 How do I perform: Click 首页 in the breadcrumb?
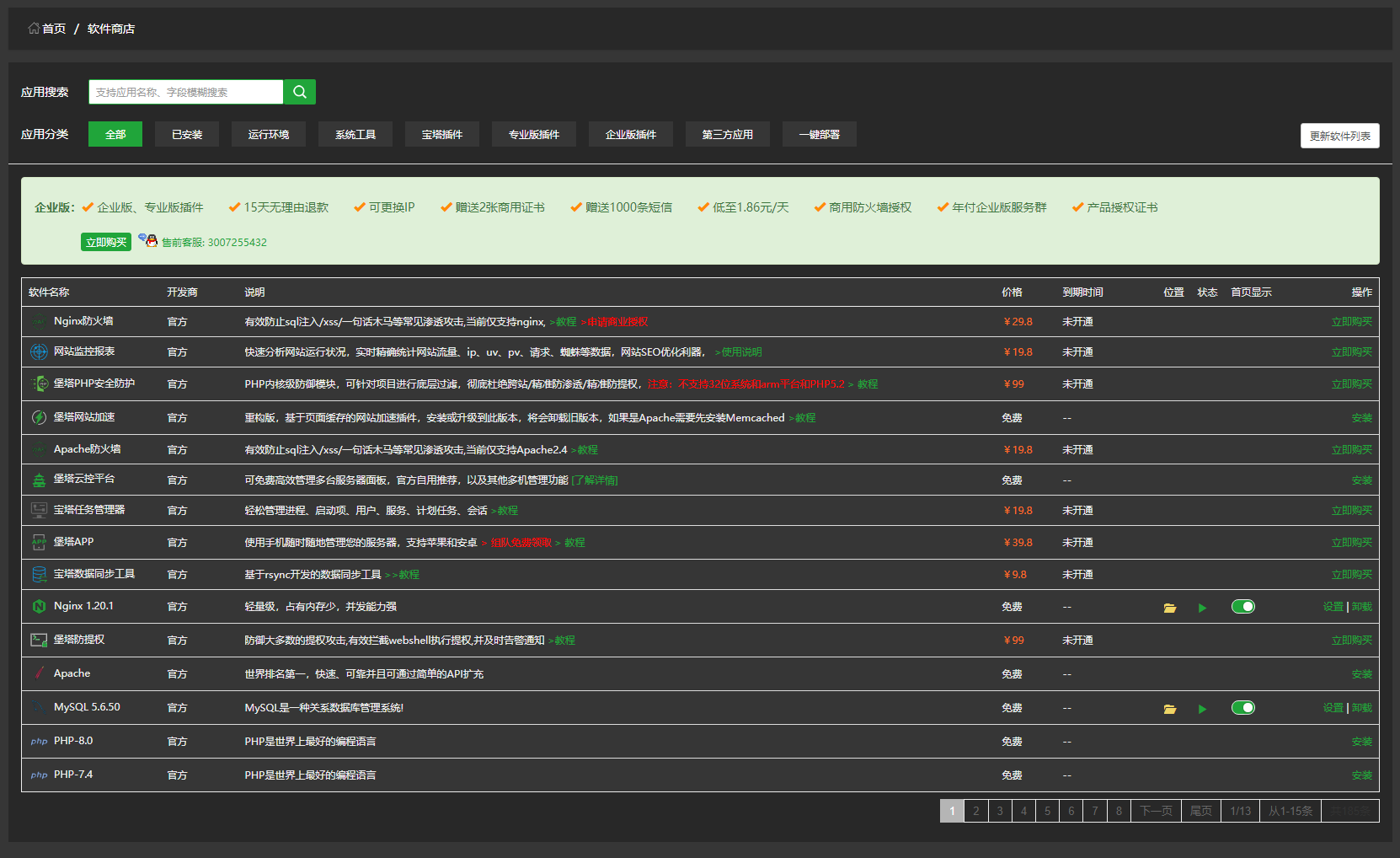[x=54, y=29]
